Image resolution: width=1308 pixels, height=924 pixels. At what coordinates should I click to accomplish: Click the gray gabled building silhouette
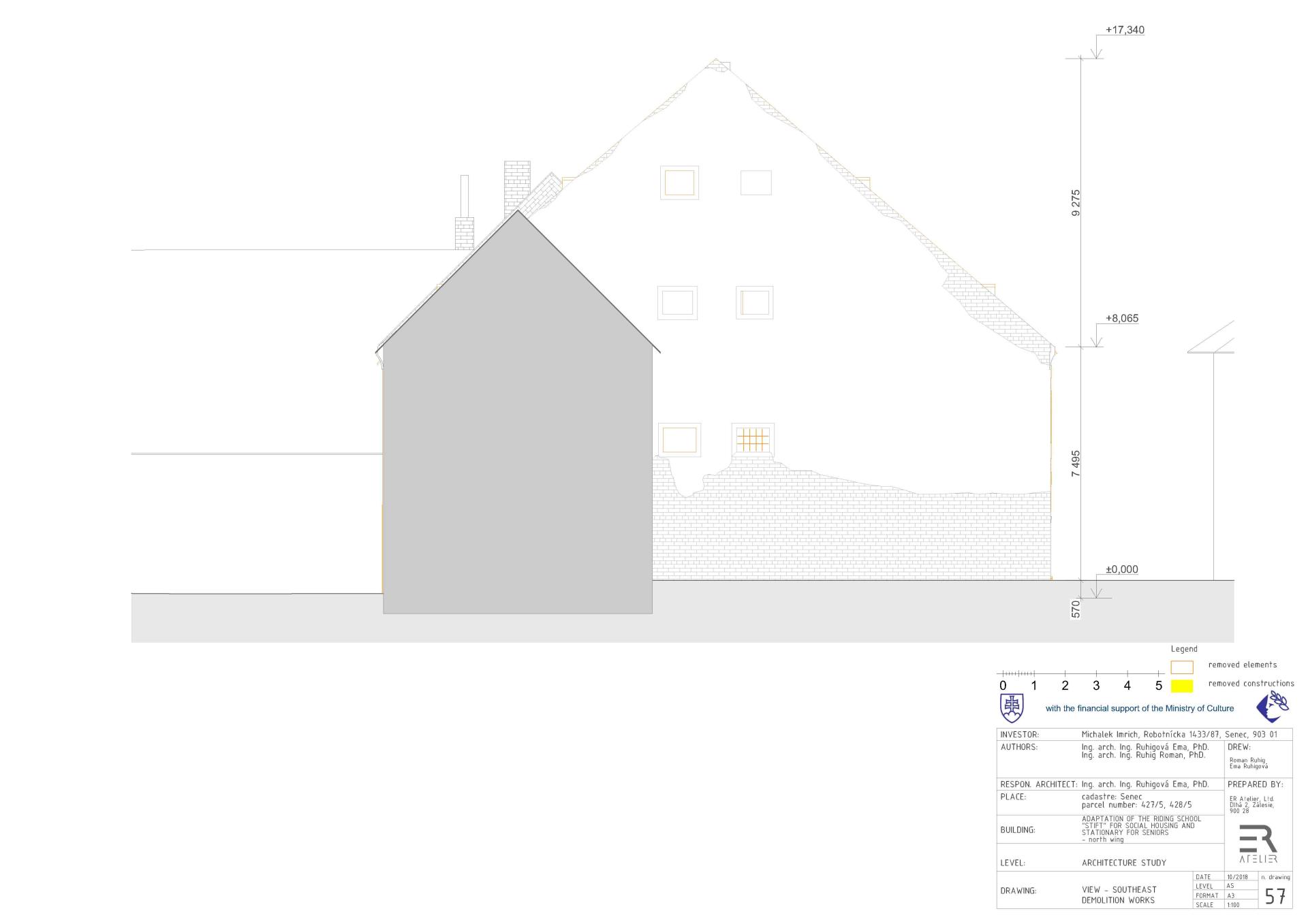518,443
